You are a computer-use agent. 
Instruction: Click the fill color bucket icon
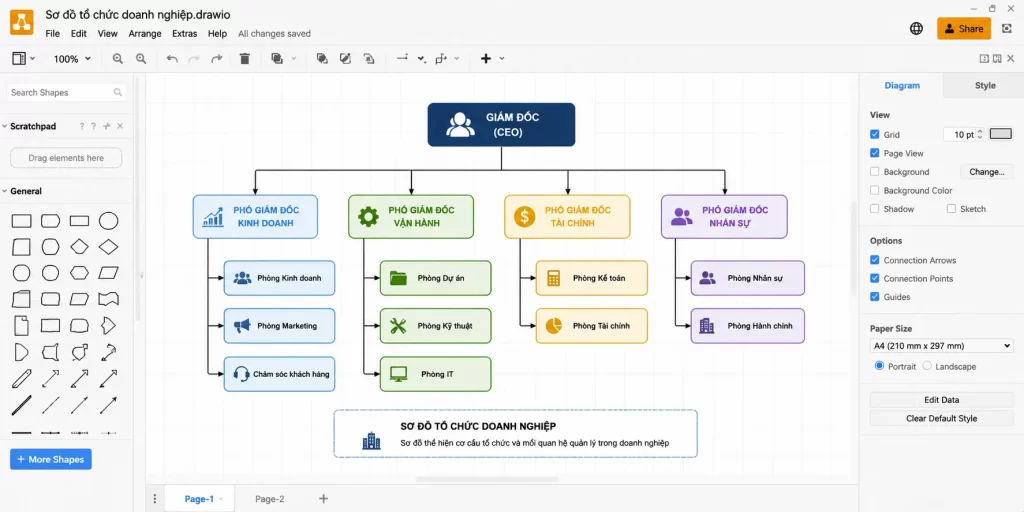322,59
